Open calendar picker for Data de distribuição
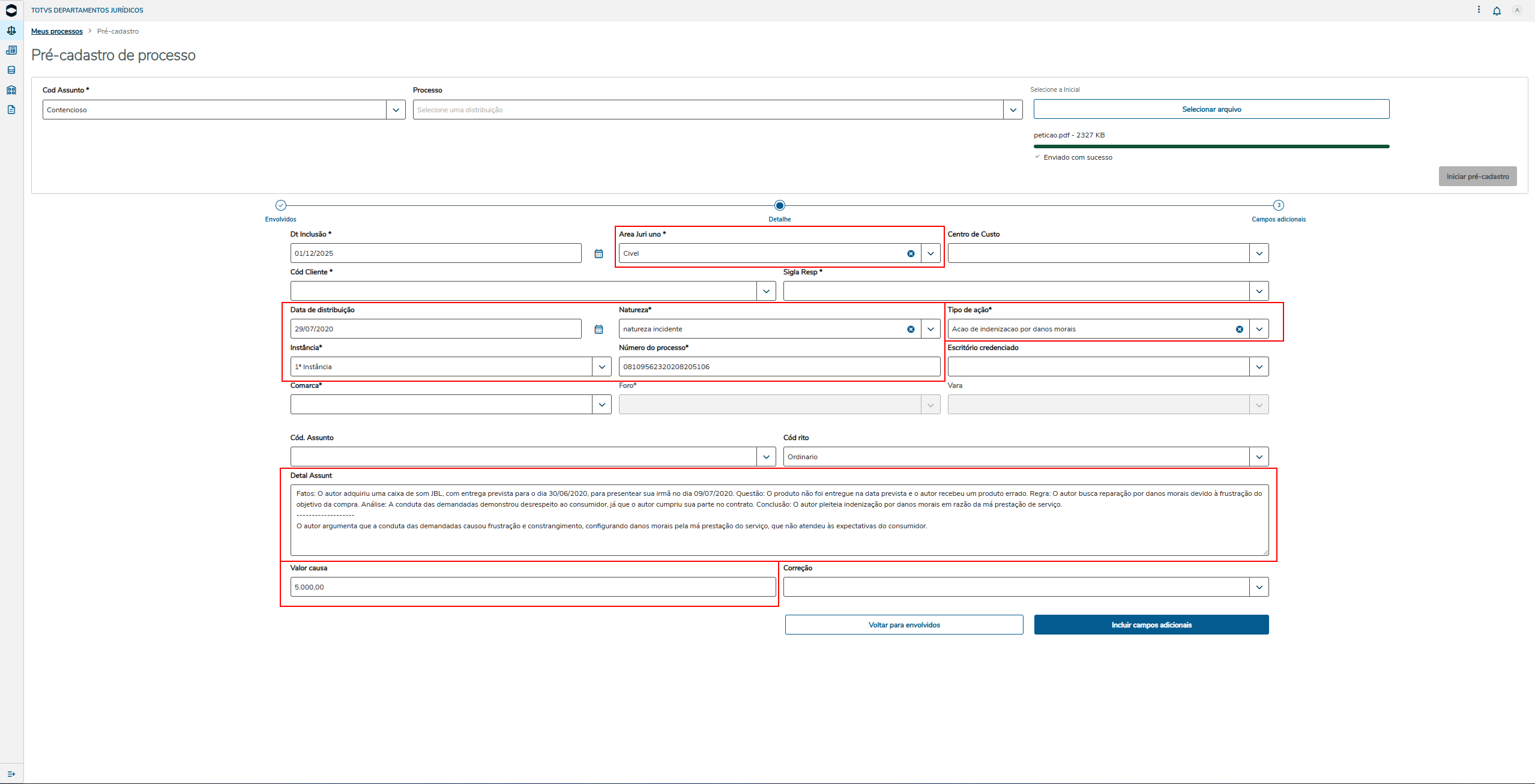Screen dimensions: 1535x784 click(x=599, y=330)
